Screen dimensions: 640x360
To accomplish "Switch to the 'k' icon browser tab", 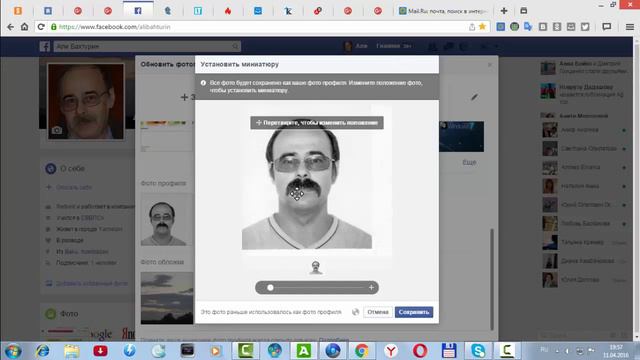I will (288, 11).
